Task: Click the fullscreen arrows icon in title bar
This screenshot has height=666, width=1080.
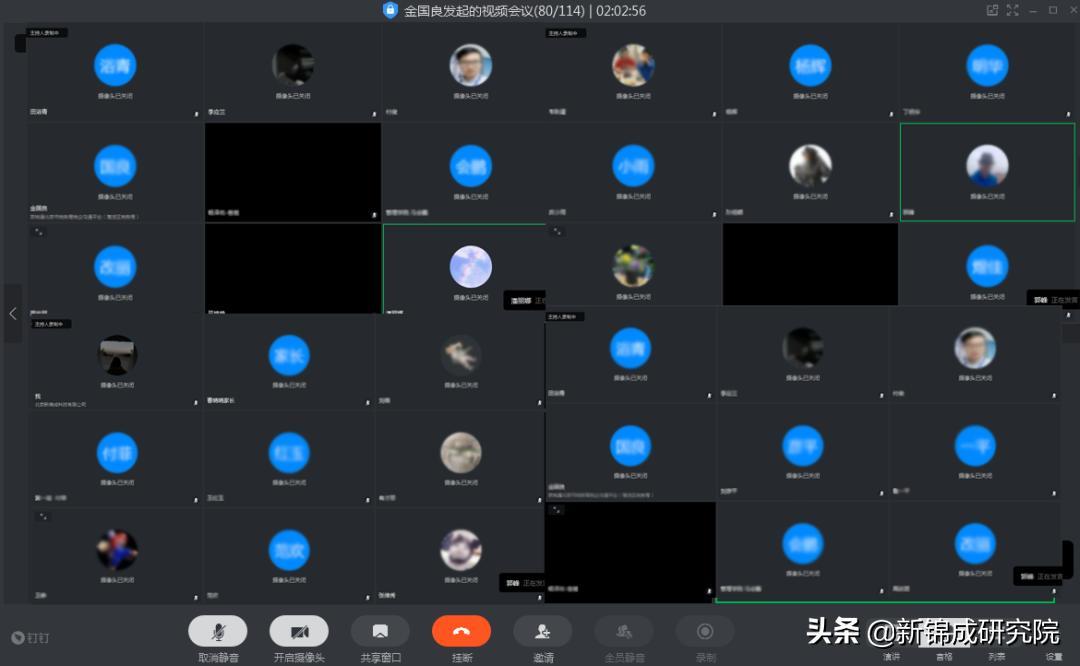Action: (1012, 10)
